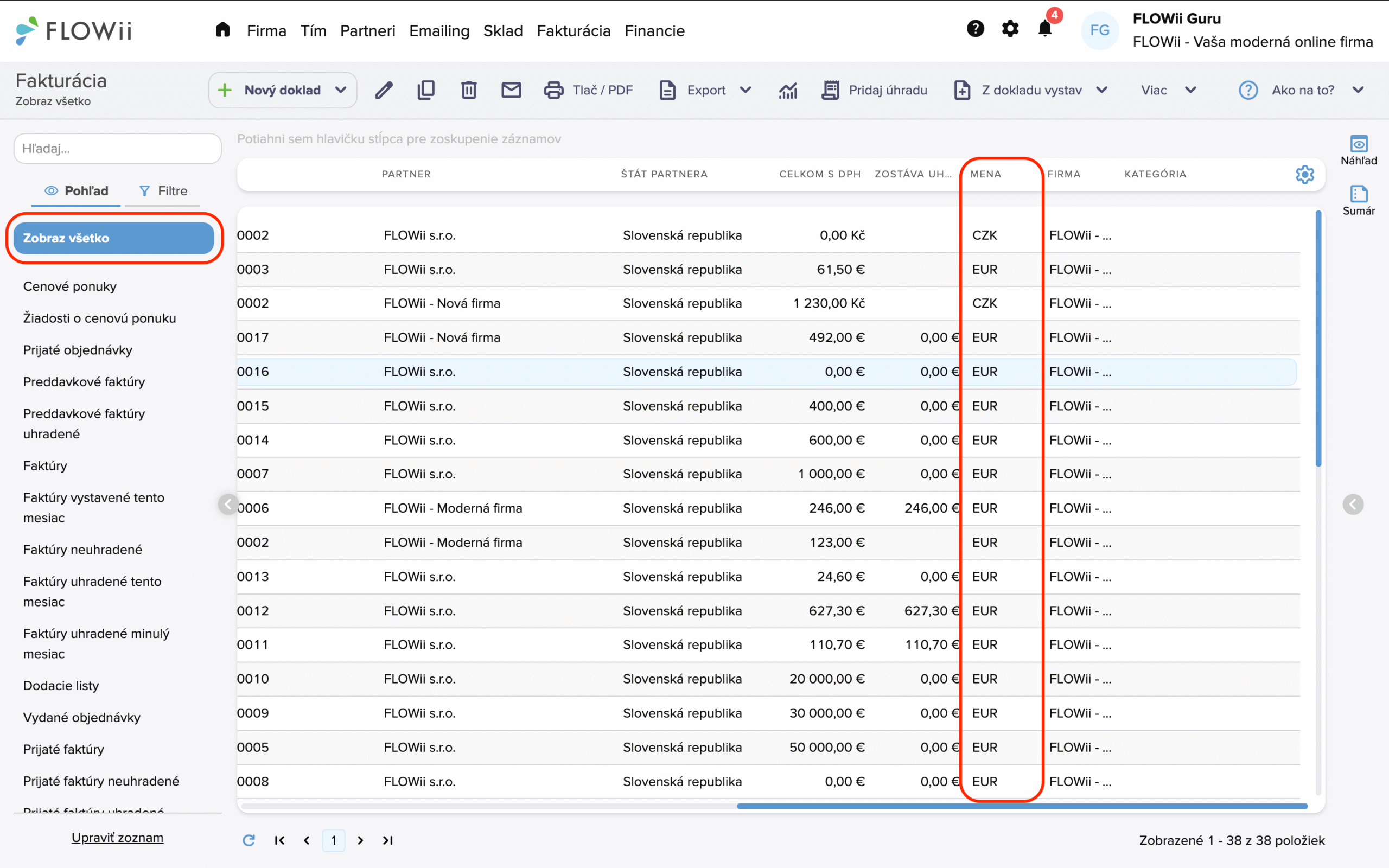Viewport: 1389px width, 868px height.
Task: Sort by the ŠTÁT PARTNERA column header
Action: [664, 174]
